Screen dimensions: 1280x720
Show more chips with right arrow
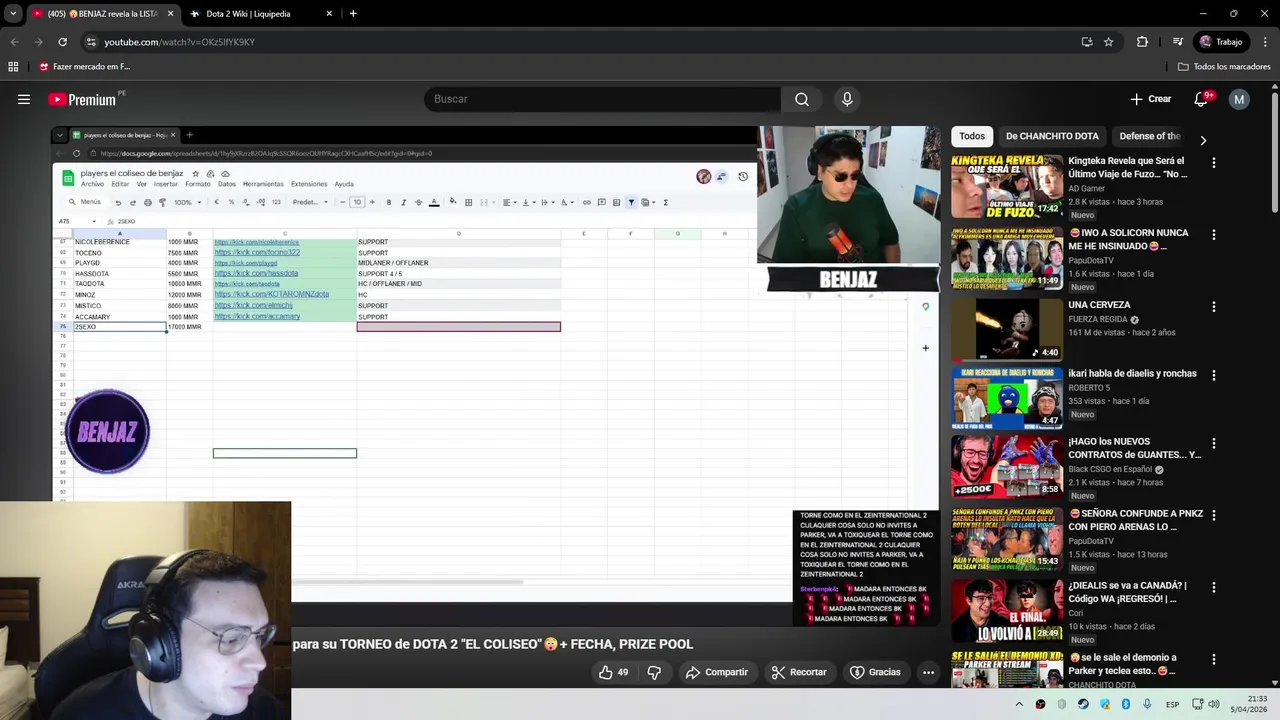point(1203,140)
